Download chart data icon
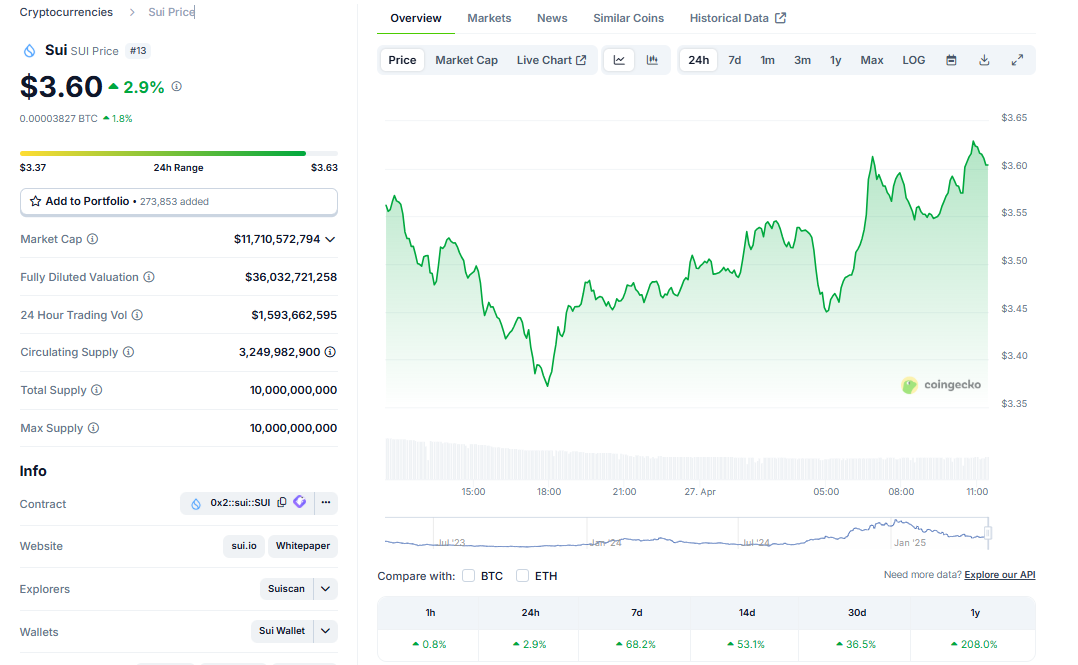1078x665 pixels. pyautogui.click(x=984, y=61)
